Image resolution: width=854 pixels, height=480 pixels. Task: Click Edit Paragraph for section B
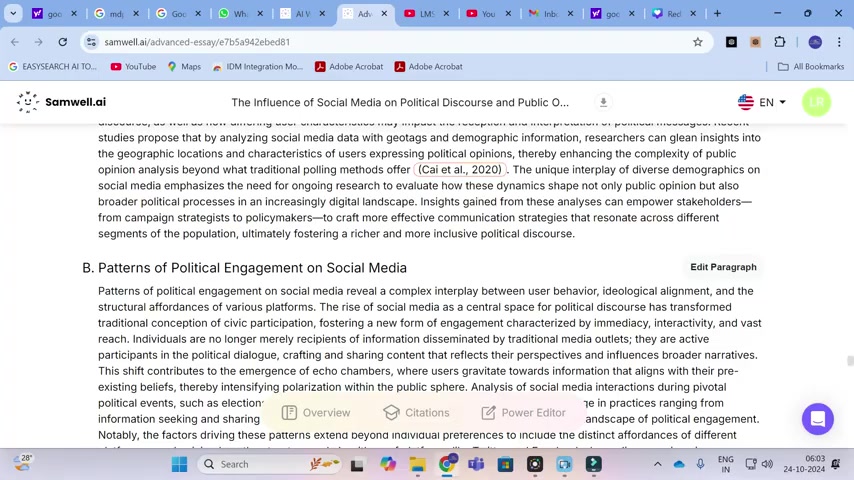[723, 267]
